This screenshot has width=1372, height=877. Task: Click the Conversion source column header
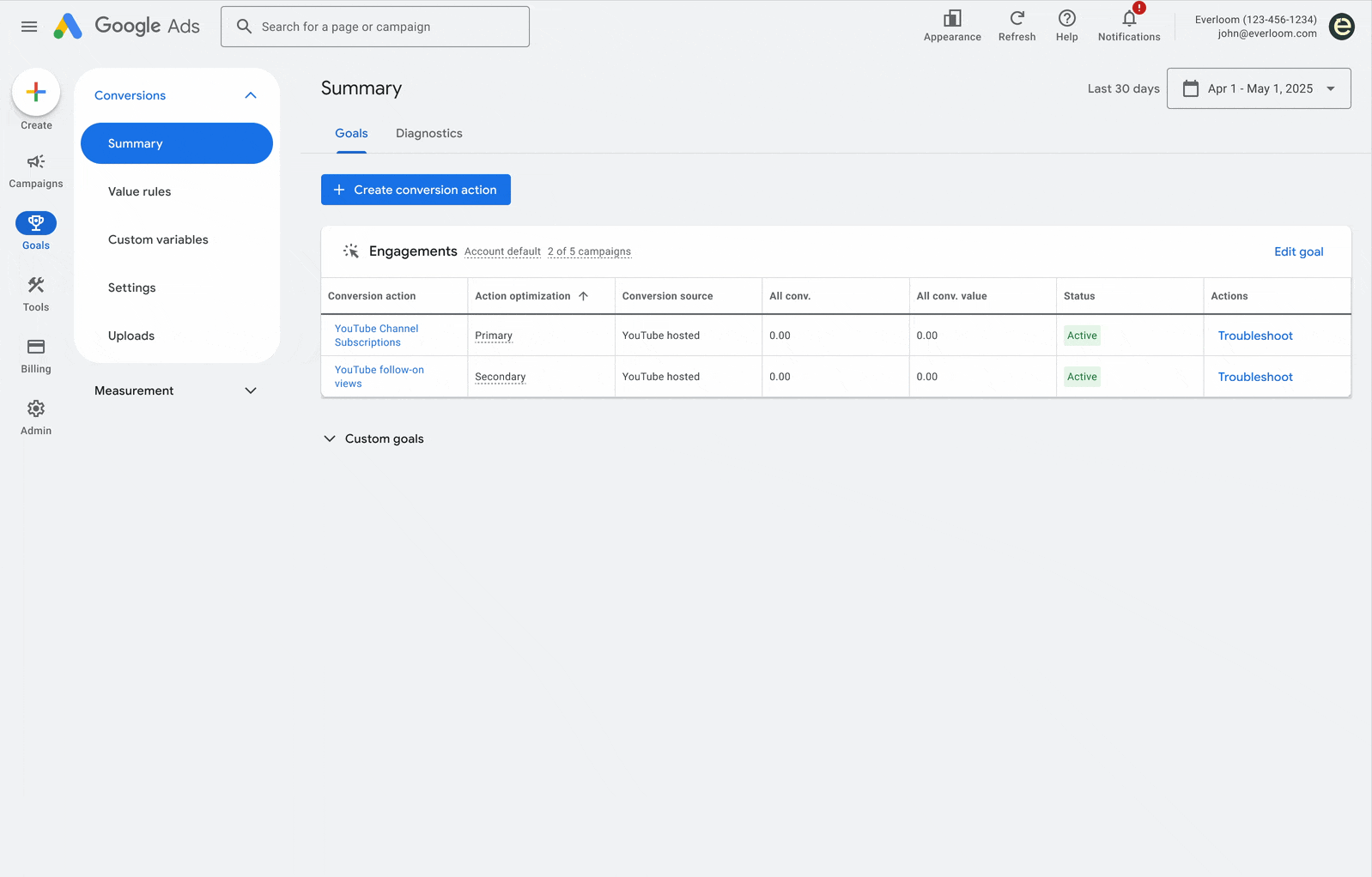tap(667, 296)
